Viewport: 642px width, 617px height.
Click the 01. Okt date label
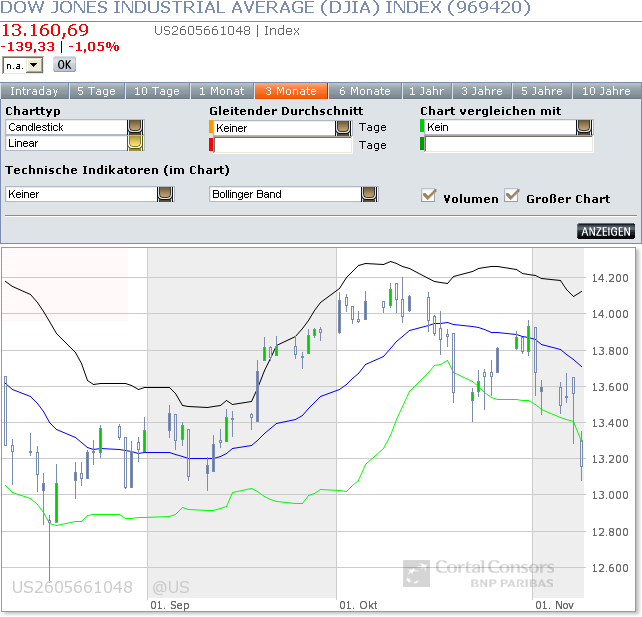pyautogui.click(x=358, y=605)
